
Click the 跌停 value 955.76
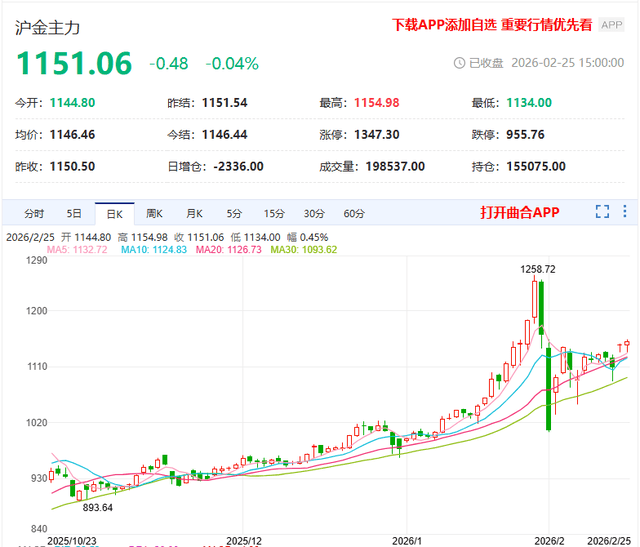point(525,134)
